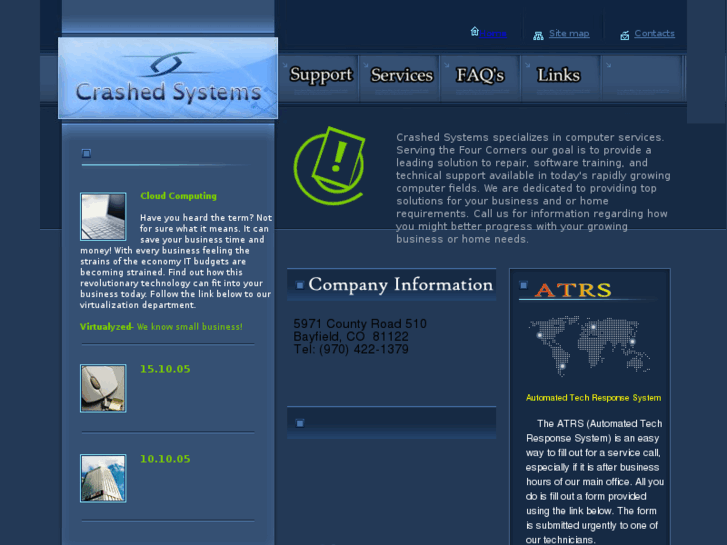Follow the Virtualyzed link
The width and height of the screenshot is (727, 545).
tap(106, 327)
